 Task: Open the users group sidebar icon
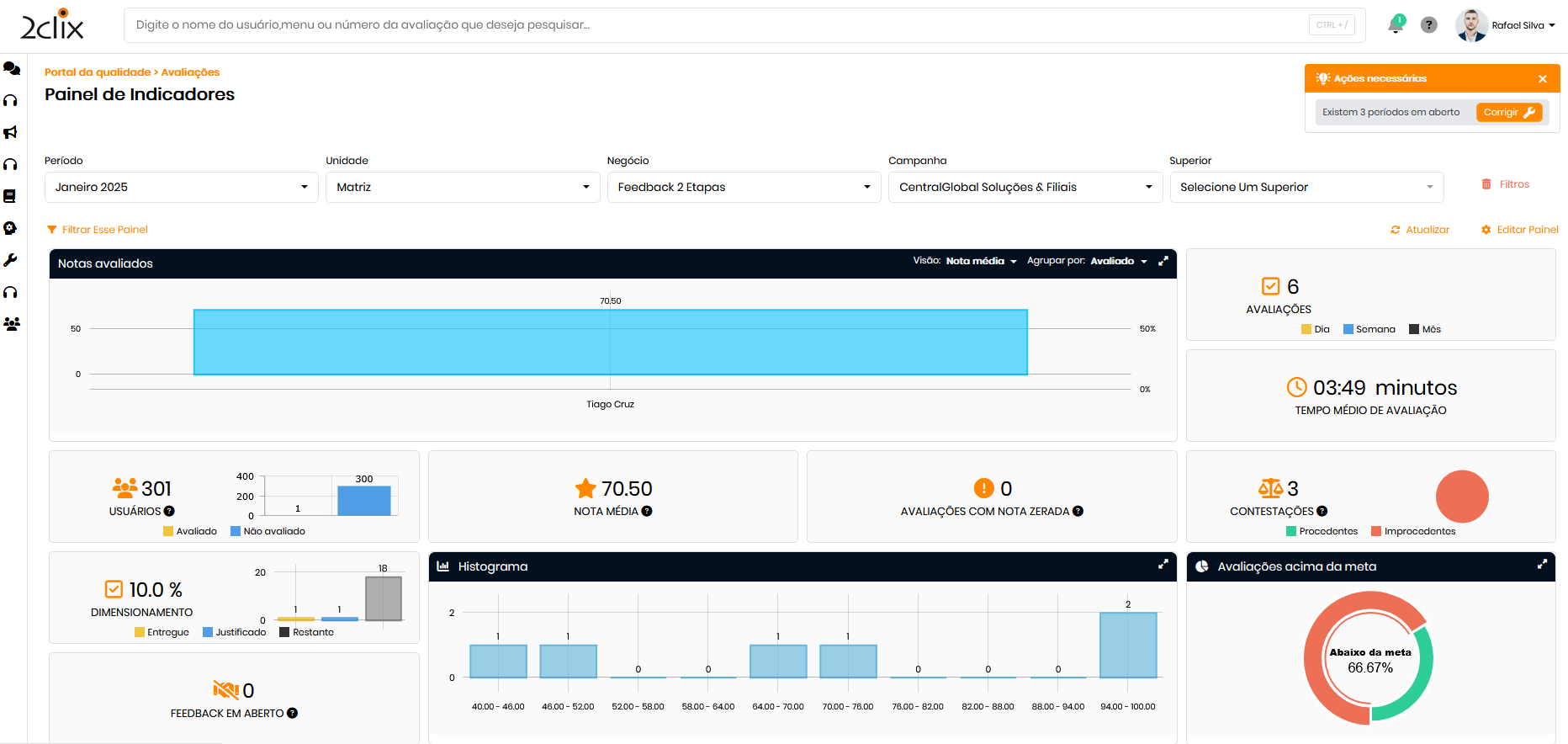tap(12, 324)
